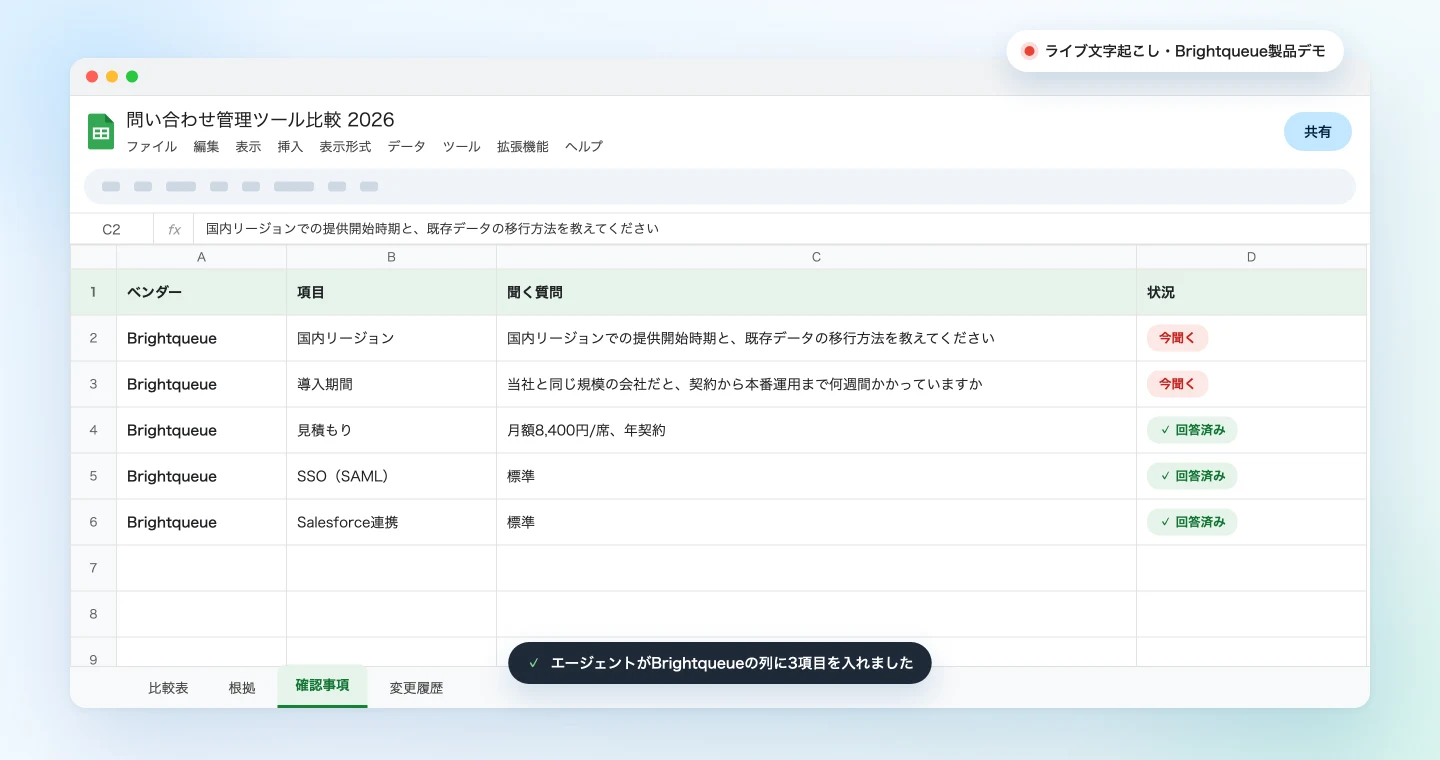
Task: Select the 国内リージョン cell
Action: pos(391,338)
